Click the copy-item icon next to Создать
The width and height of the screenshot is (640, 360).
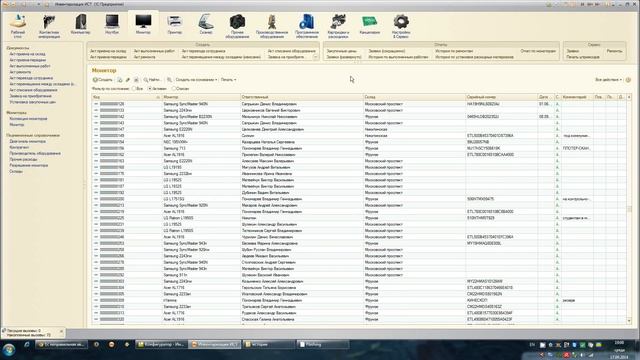click(120, 80)
